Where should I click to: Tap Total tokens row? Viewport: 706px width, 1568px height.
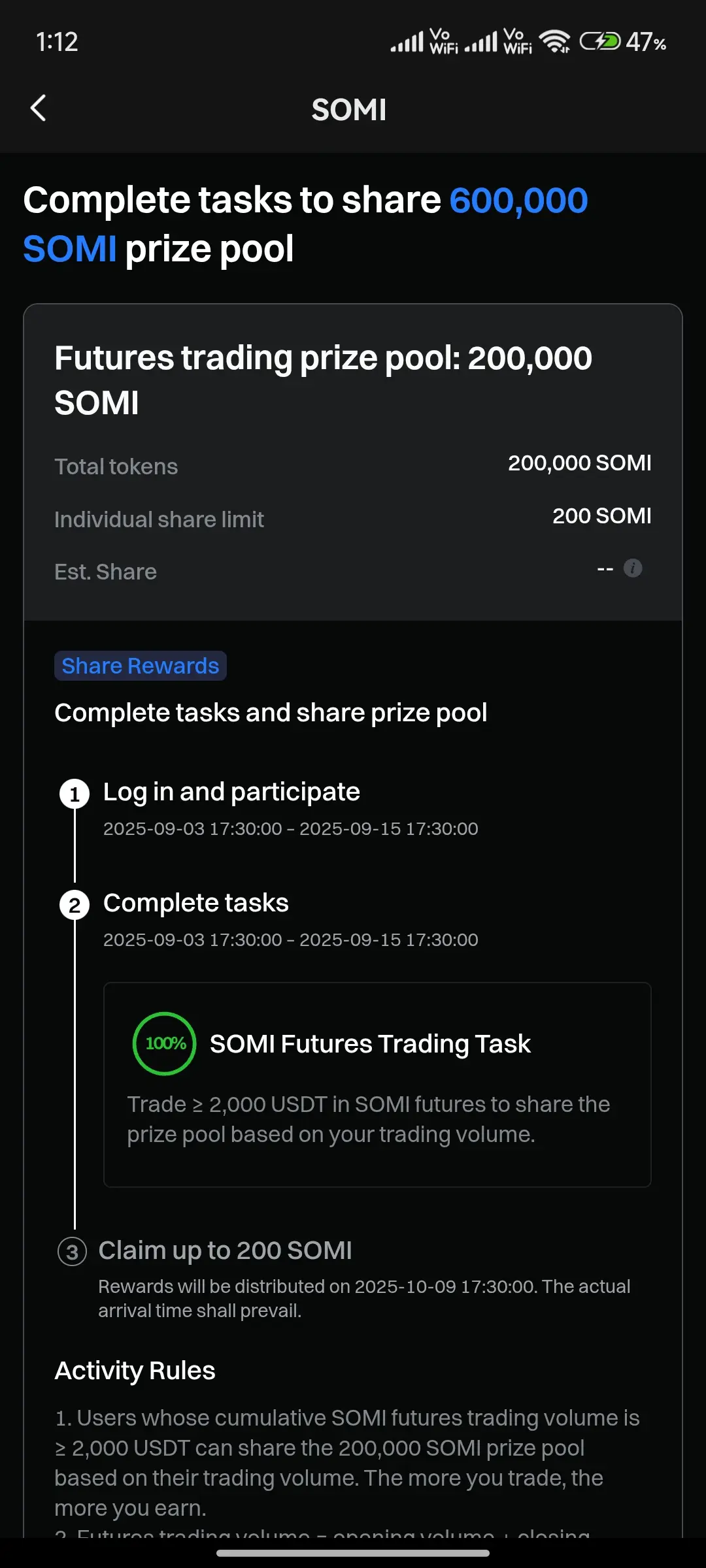click(x=353, y=465)
